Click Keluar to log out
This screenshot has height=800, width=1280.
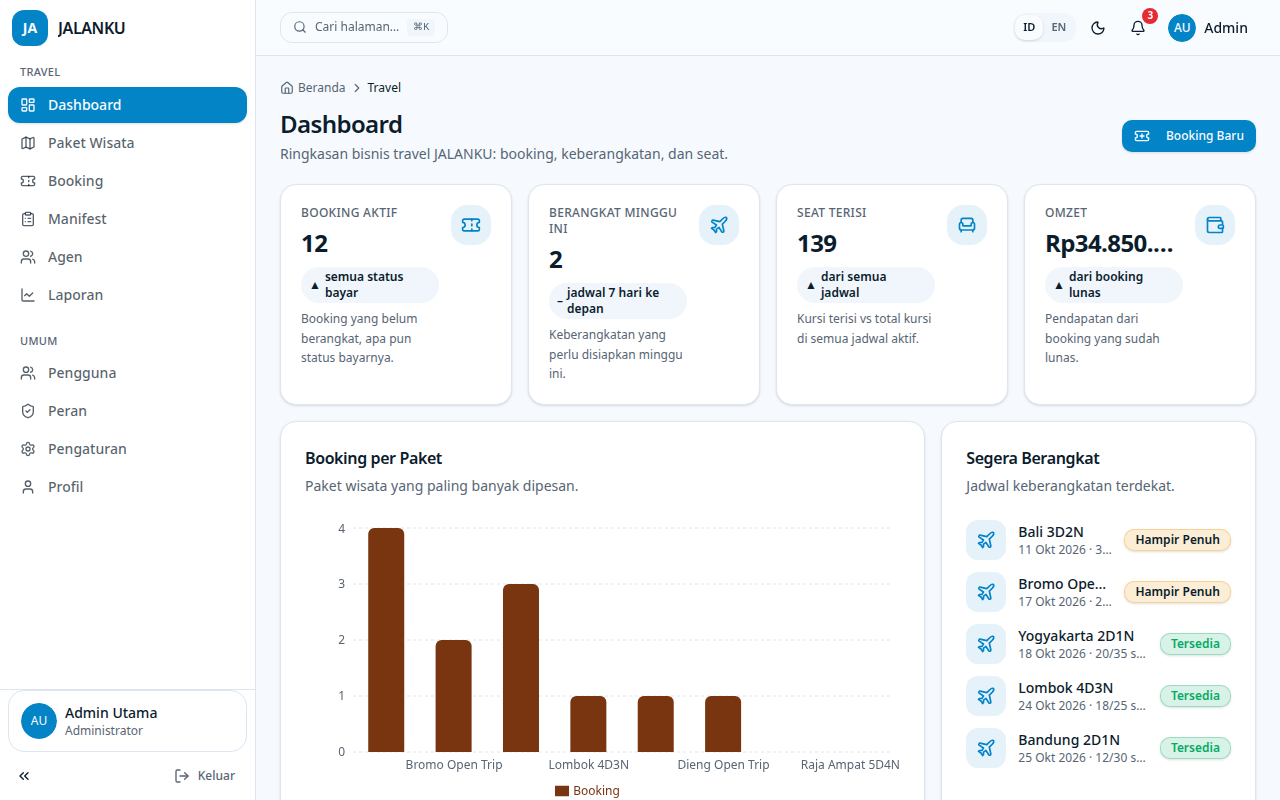pos(205,776)
